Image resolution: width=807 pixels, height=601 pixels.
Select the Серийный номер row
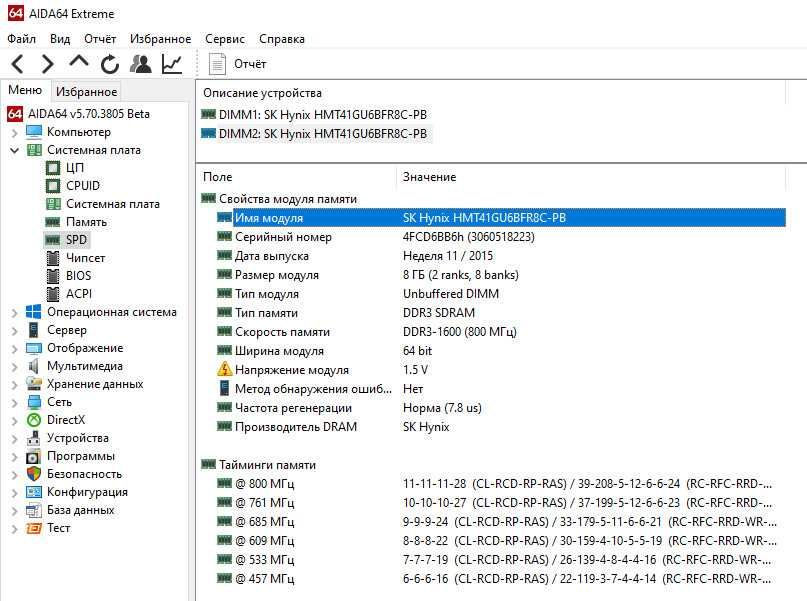501,237
